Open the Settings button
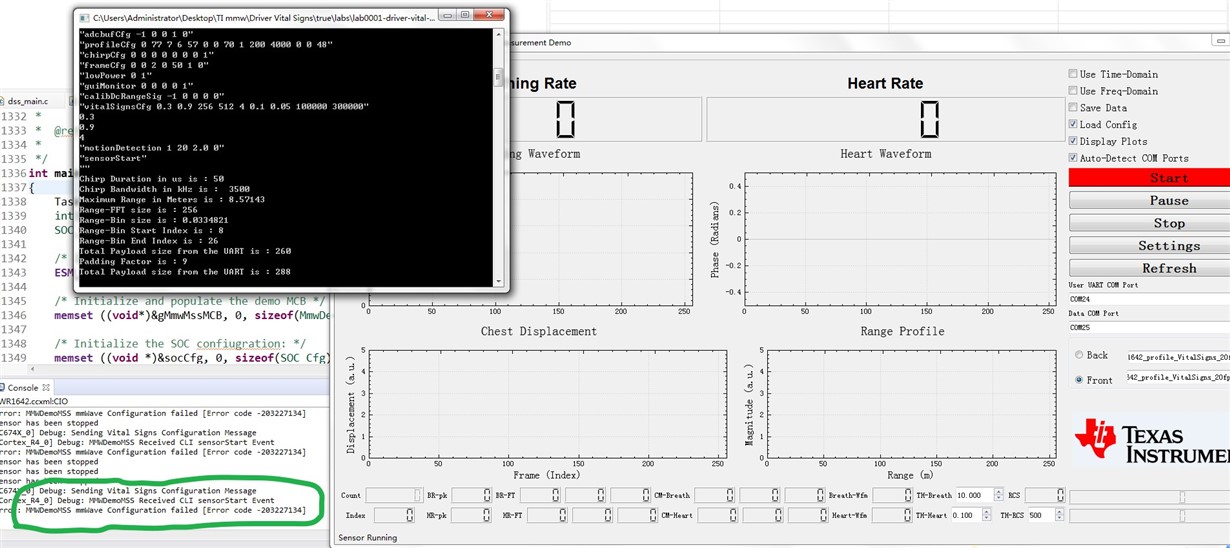Viewport: 1230px width, 548px height. pos(1150,246)
